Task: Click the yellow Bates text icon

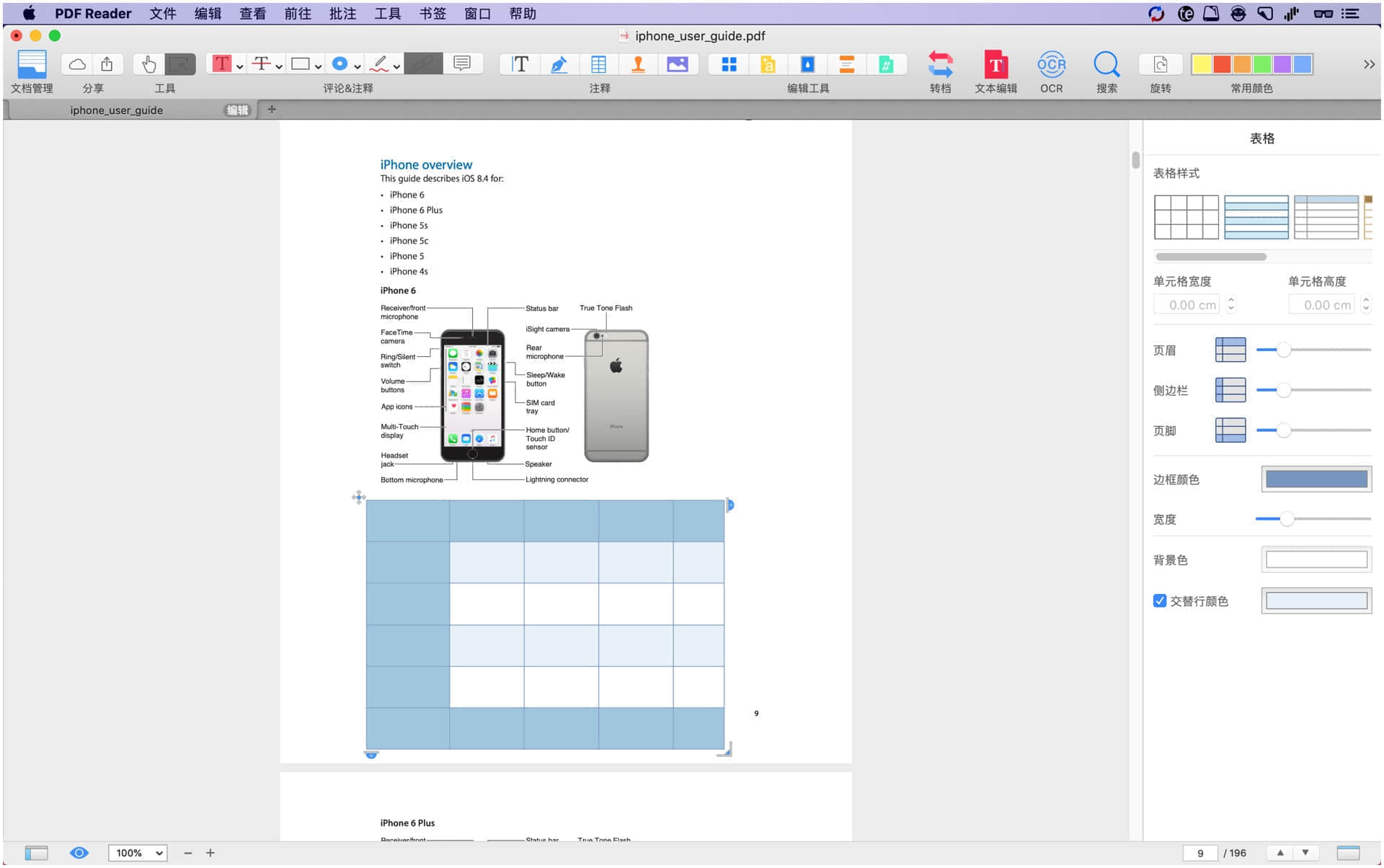Action: (x=768, y=64)
